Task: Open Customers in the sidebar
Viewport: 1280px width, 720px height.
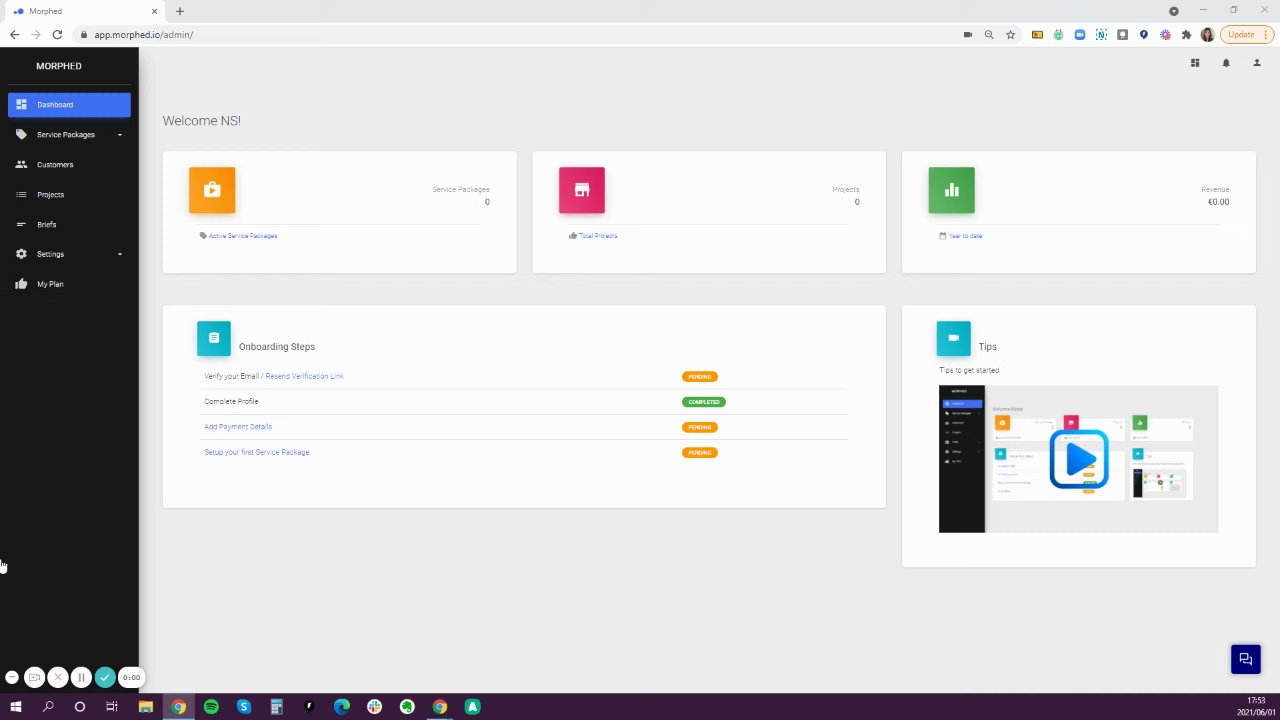Action: coord(69,164)
